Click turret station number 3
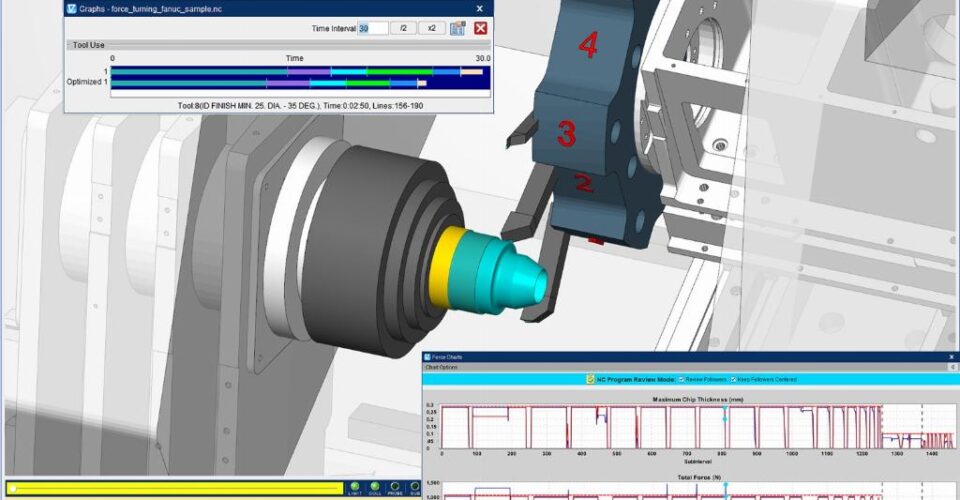This screenshot has width=960, height=500. 566,133
